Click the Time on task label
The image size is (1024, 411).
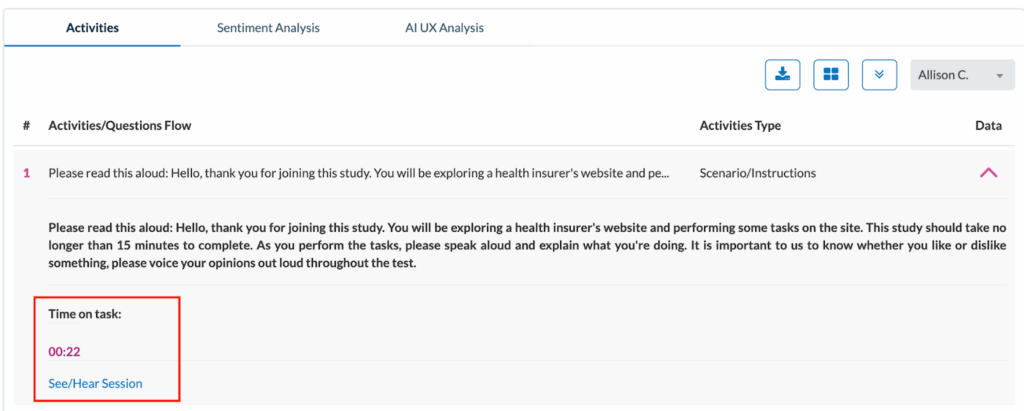(x=85, y=314)
